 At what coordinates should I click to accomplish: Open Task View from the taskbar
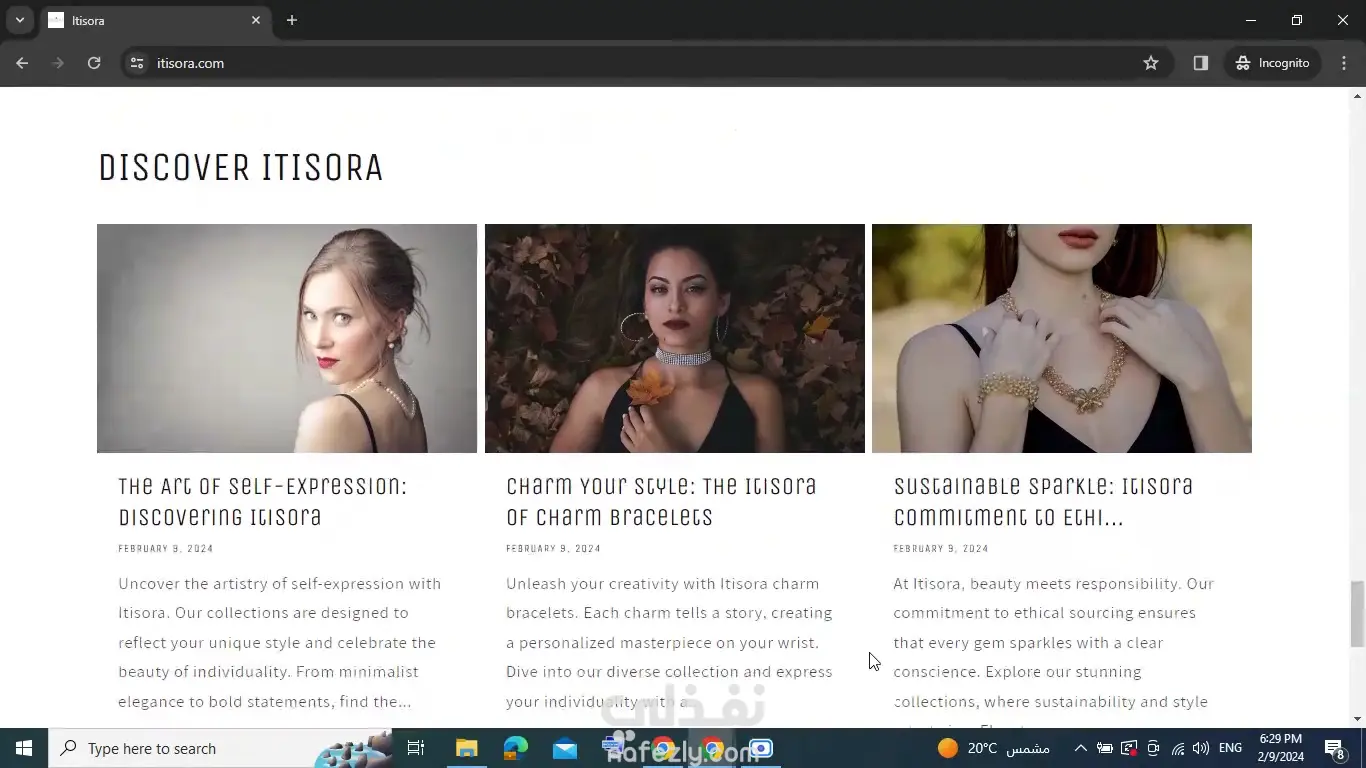(416, 748)
